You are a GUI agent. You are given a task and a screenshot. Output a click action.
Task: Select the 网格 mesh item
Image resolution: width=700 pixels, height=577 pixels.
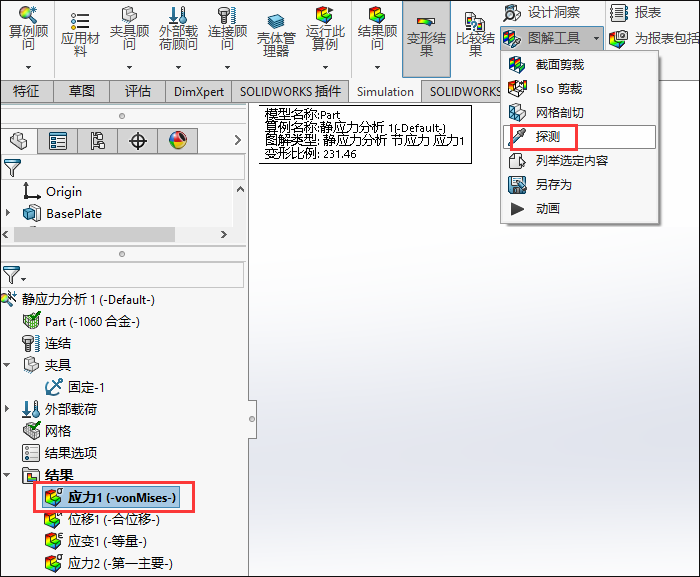(58, 431)
